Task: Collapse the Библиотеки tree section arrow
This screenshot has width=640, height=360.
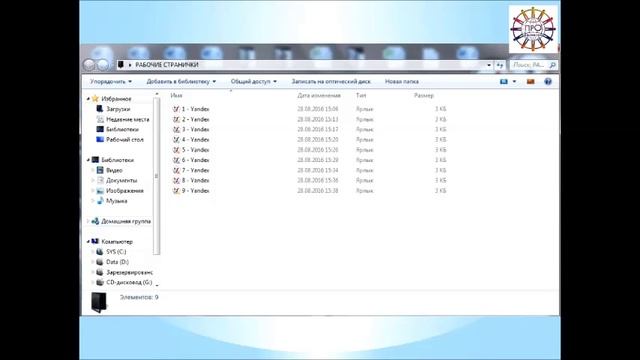Action: 88,160
